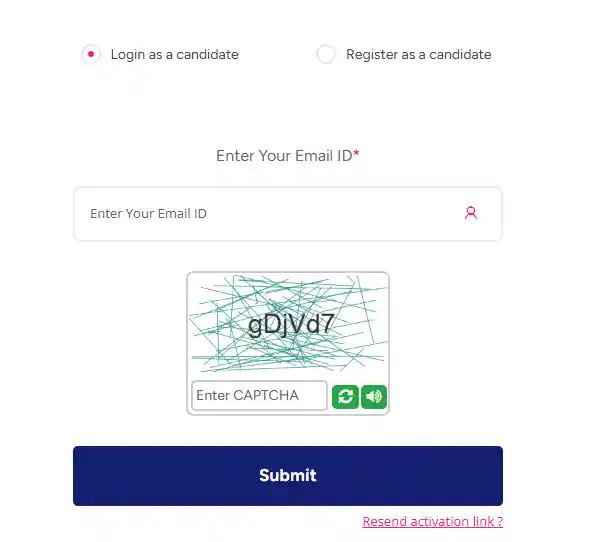Viewport: 605px width, 542px height.
Task: Select the Login as a candidate radio button
Action: pos(91,54)
